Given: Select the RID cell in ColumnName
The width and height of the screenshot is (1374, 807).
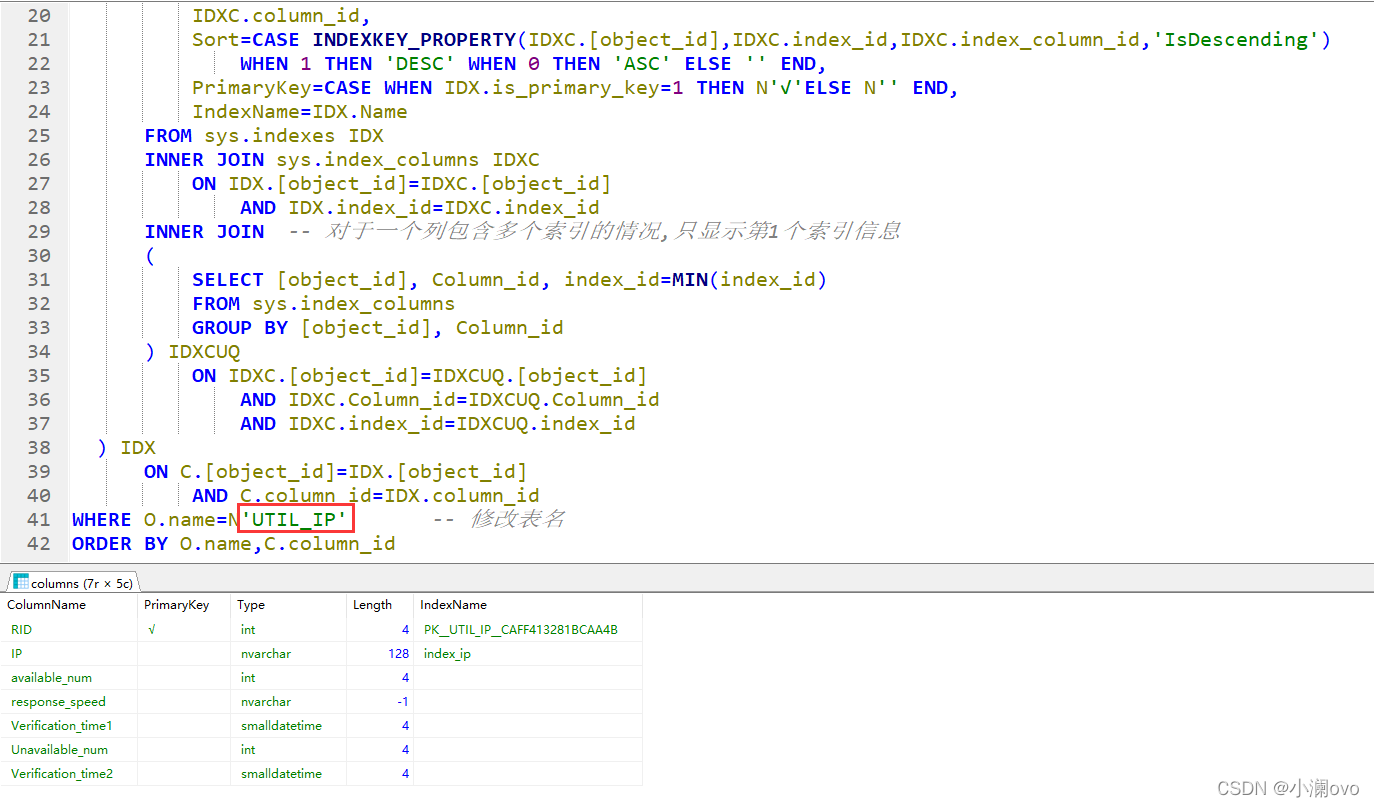Looking at the screenshot, I should pos(70,630).
